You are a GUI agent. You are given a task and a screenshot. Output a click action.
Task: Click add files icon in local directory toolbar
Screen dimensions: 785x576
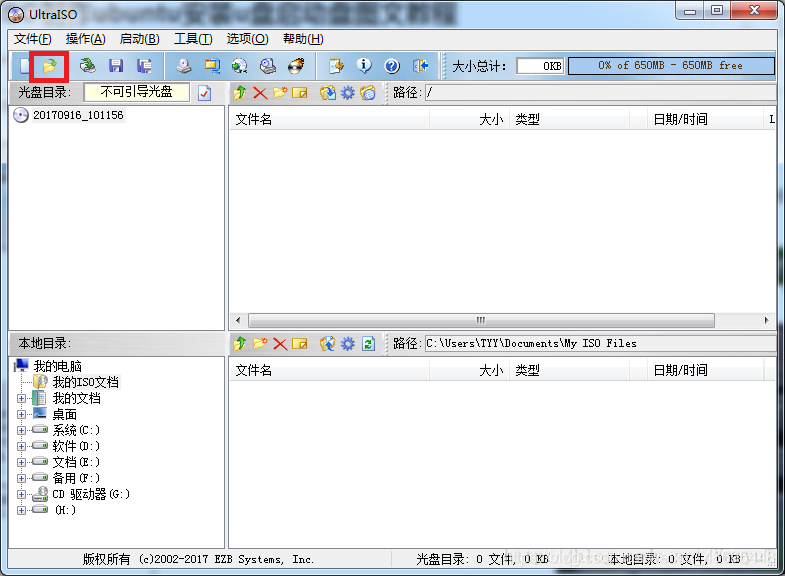pos(327,344)
